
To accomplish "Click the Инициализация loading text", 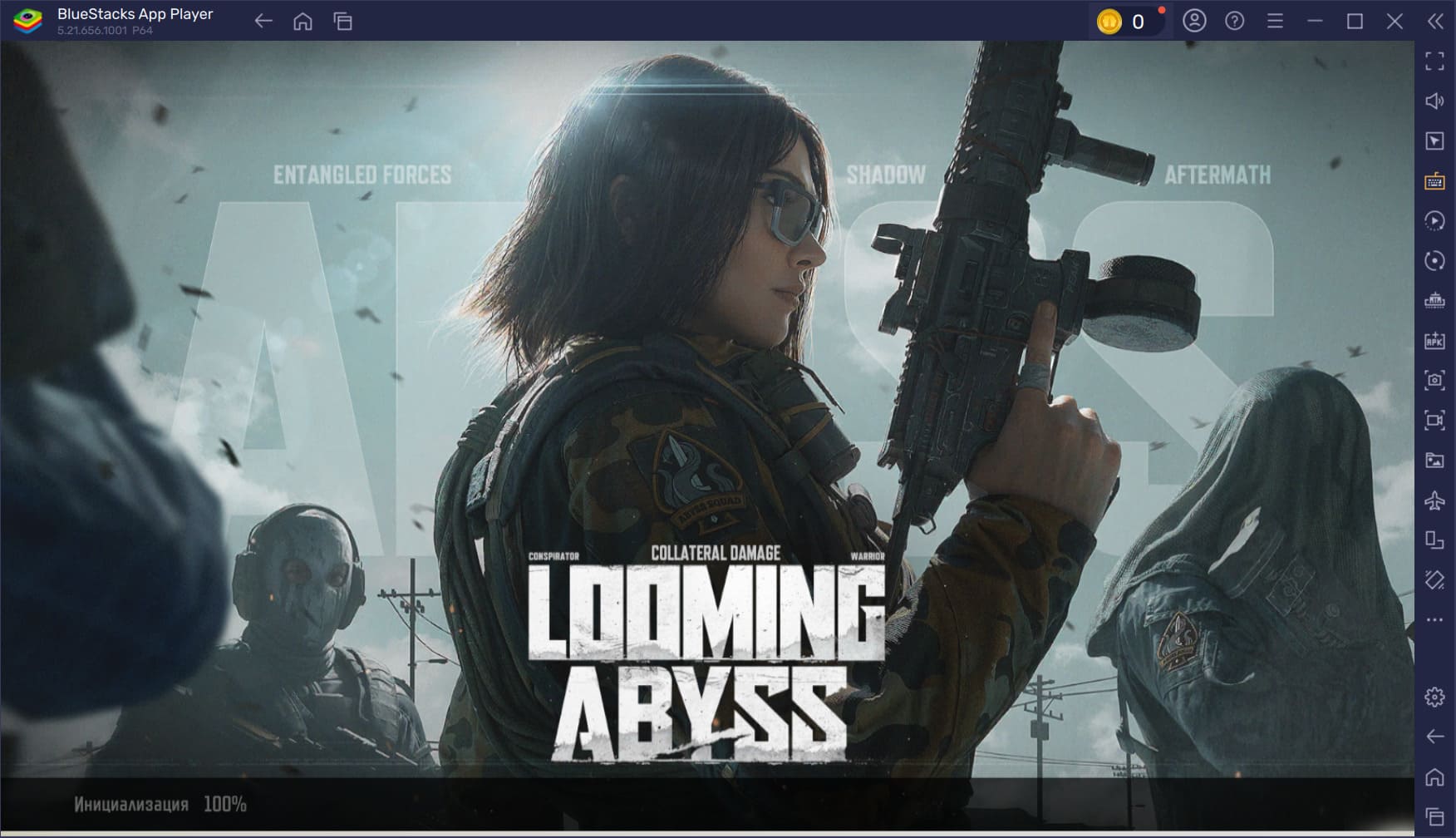I will pyautogui.click(x=131, y=804).
